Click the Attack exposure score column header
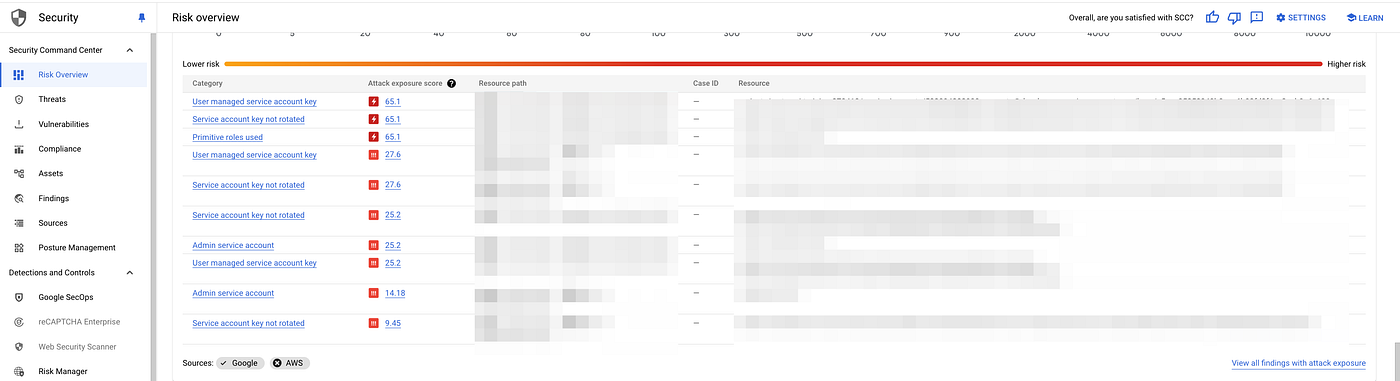The height and width of the screenshot is (381, 1400). (406, 83)
